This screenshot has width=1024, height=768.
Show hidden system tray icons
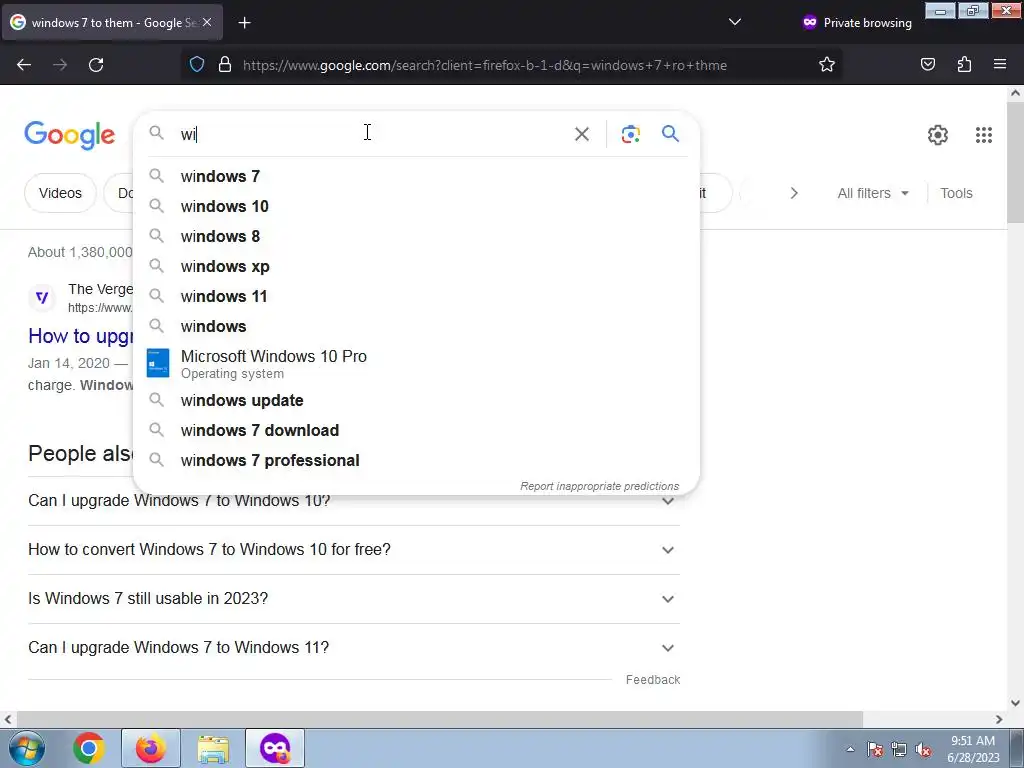tap(850, 749)
